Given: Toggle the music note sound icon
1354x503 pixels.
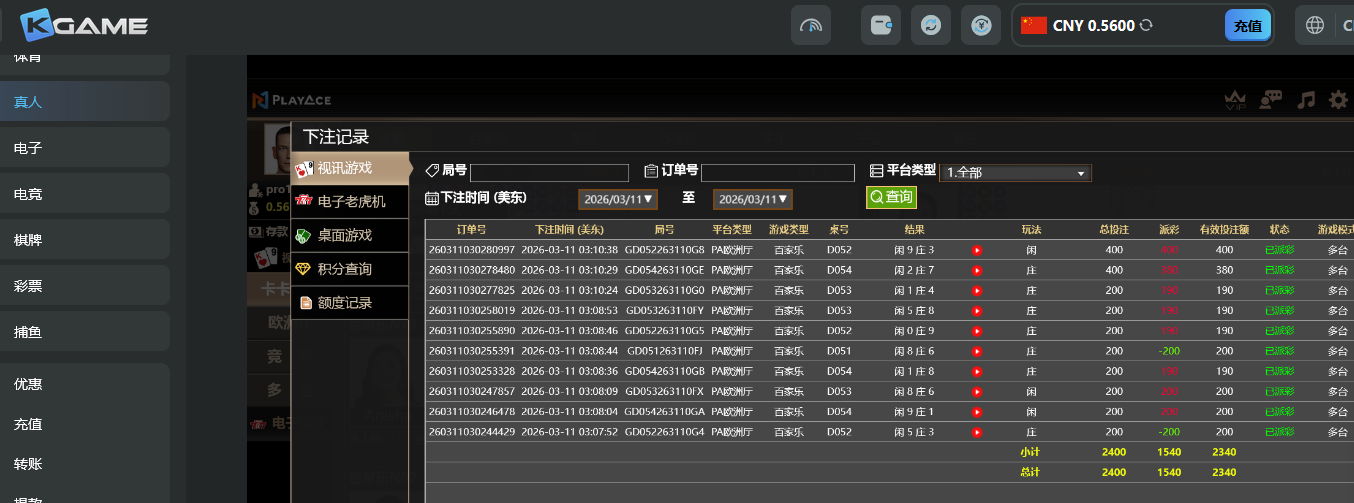Looking at the screenshot, I should (1305, 100).
